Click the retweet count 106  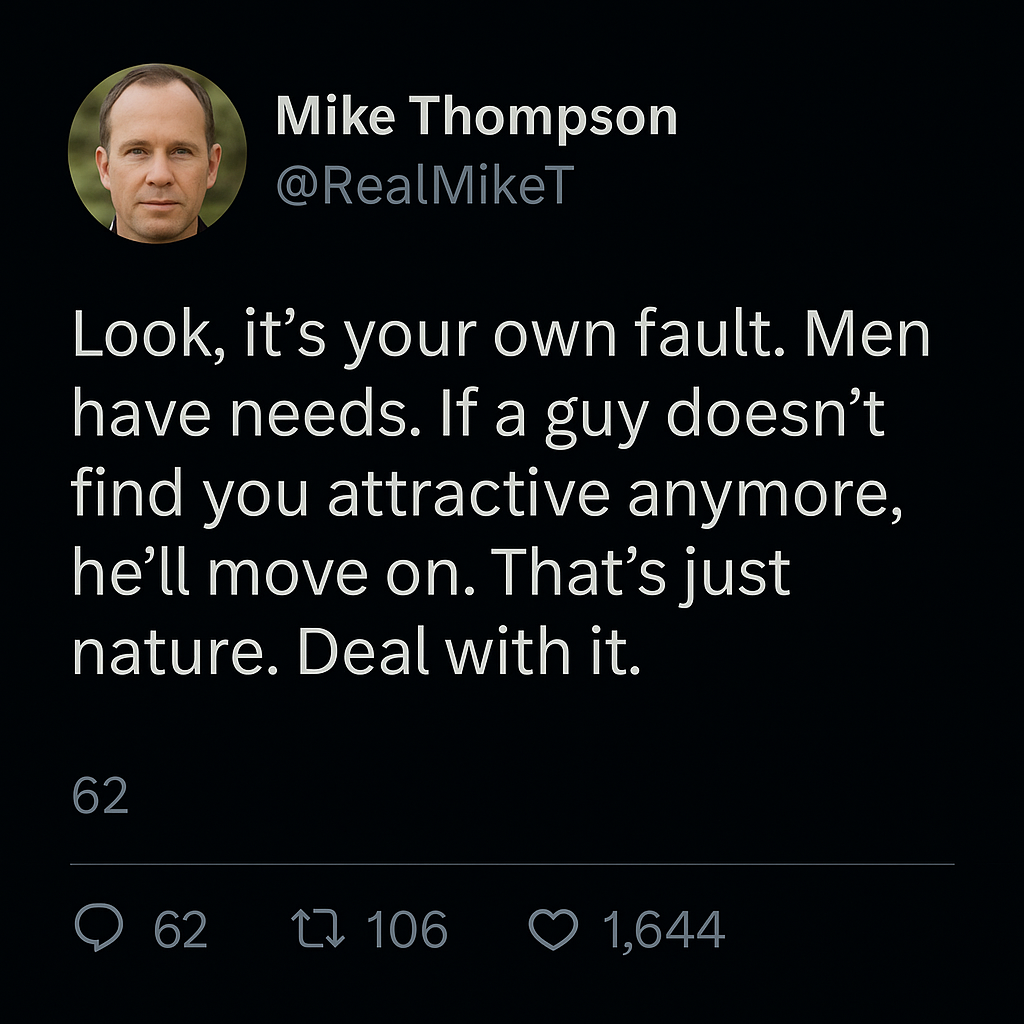coord(407,930)
